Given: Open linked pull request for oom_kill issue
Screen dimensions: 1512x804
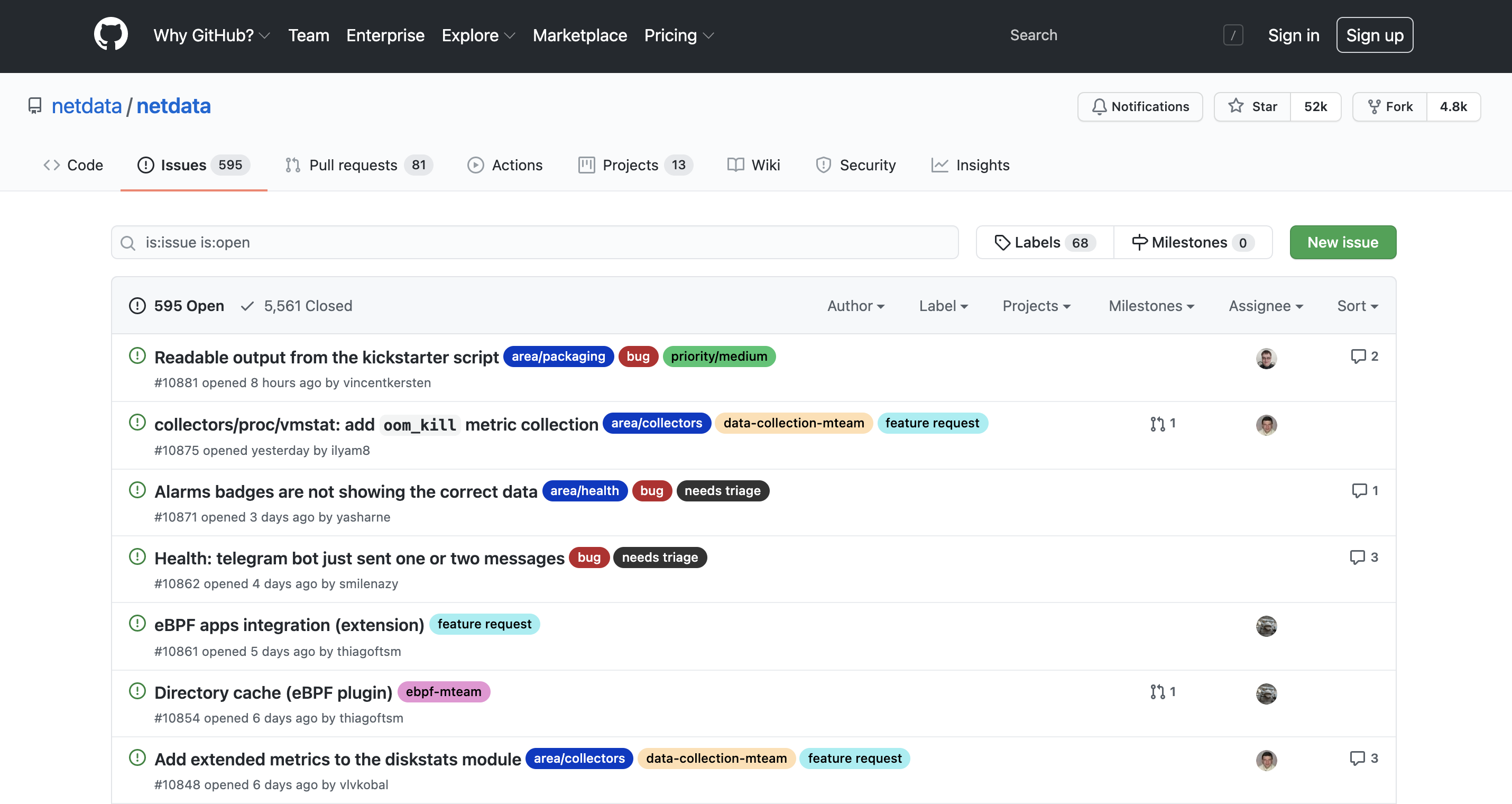Looking at the screenshot, I should click(x=1162, y=424).
